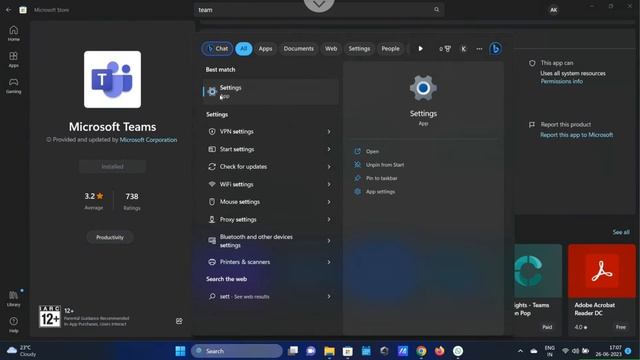Click the Microsoft Teams app logo
This screenshot has width=640, height=360.
tap(112, 80)
